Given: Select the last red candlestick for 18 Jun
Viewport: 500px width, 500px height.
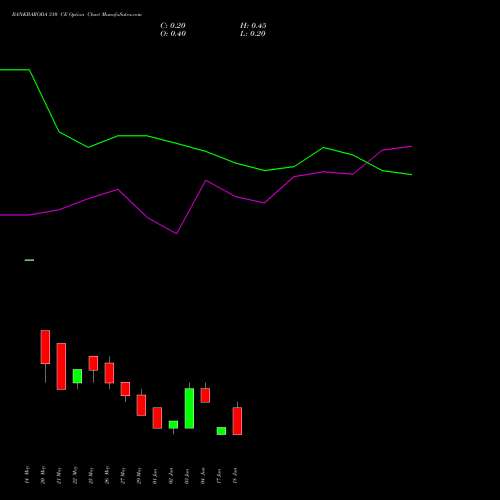Looking at the screenshot, I should coord(237,421).
